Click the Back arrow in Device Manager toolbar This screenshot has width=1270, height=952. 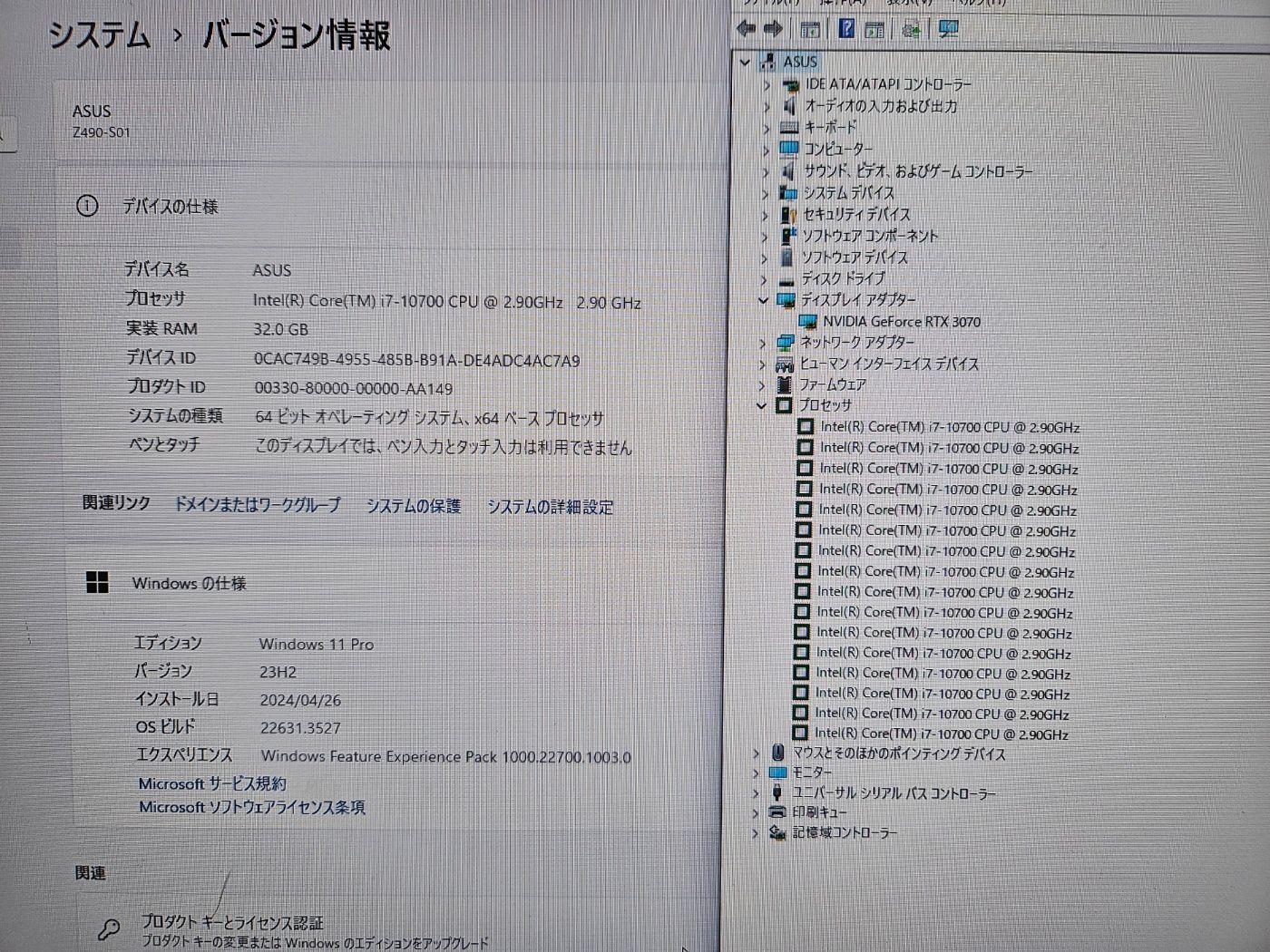coord(747,29)
